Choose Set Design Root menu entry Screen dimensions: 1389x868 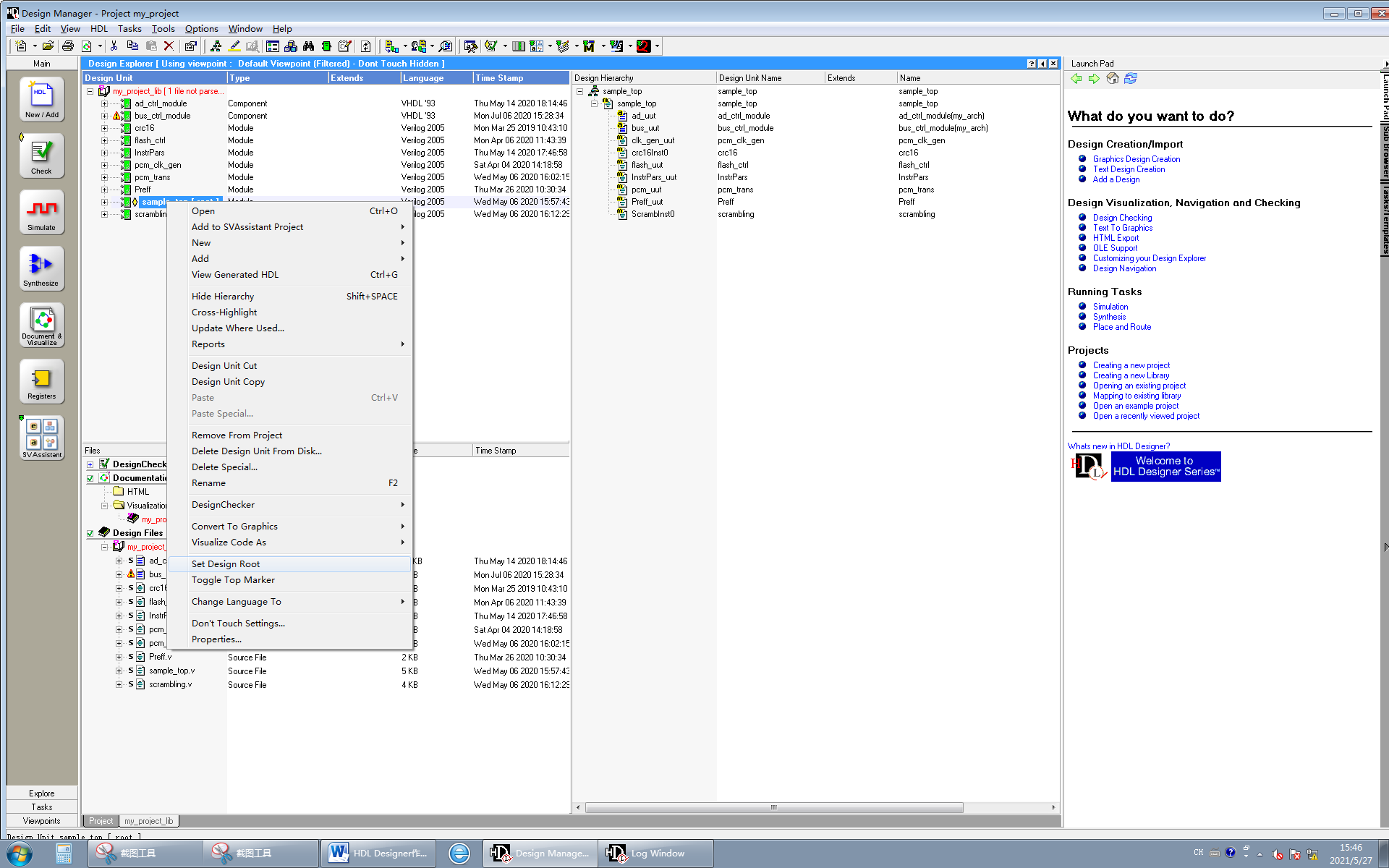(226, 564)
